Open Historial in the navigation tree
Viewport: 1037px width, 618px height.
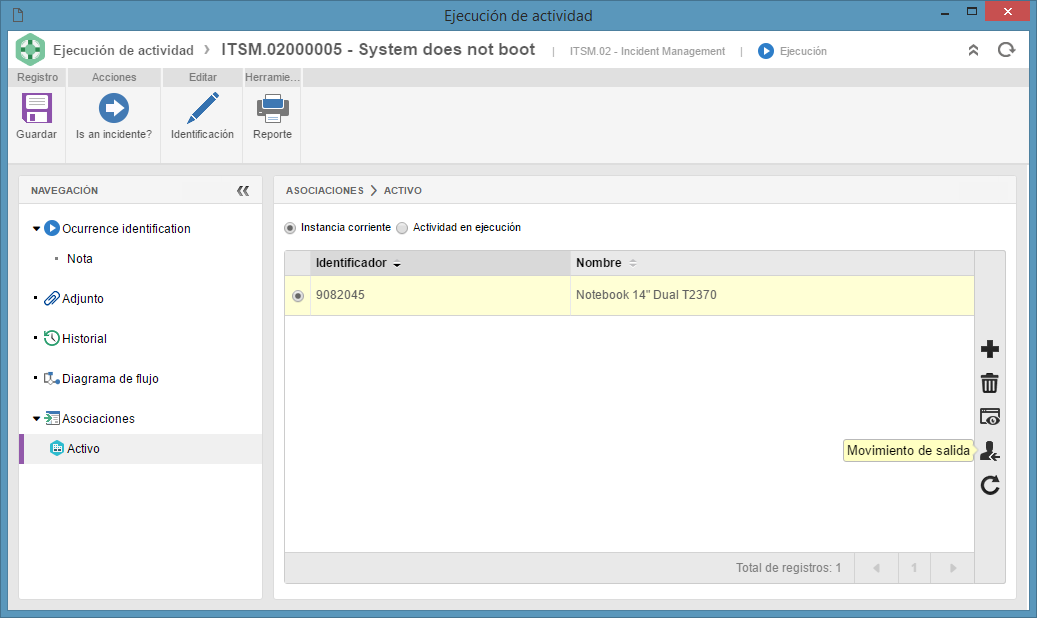pyautogui.click(x=84, y=339)
